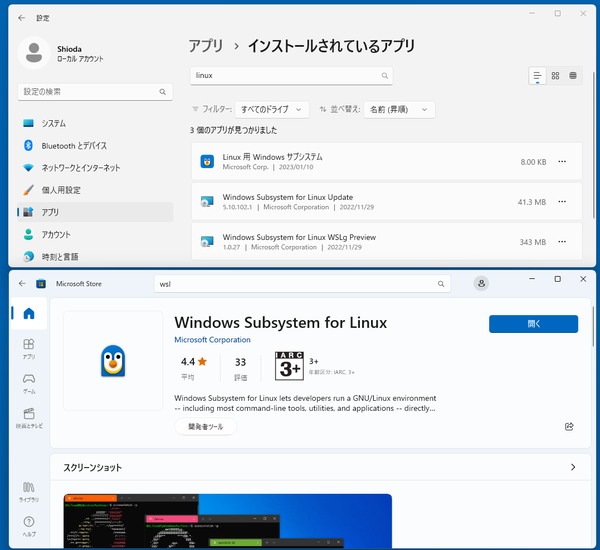Screen dimensions: 600x550
Task: Click the 開く button
Action: click(x=533, y=324)
